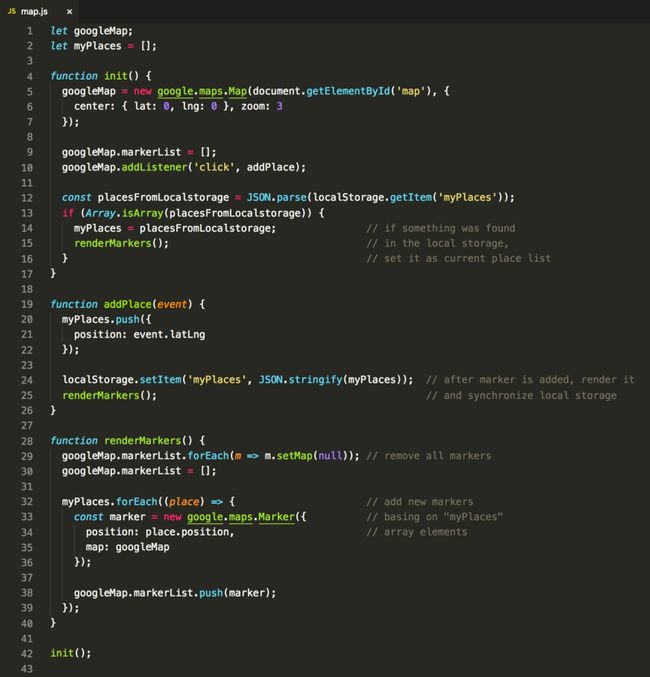650x677 pixels.
Task: Click comment '// add new markers'
Action: [420, 502]
